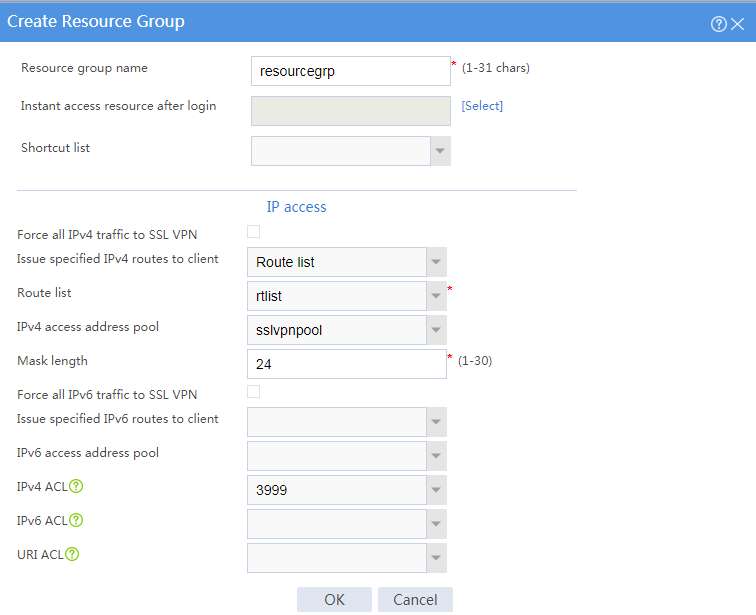
Task: Expand the IPv4 ACL 3999 dropdown arrow
Action: click(436, 490)
